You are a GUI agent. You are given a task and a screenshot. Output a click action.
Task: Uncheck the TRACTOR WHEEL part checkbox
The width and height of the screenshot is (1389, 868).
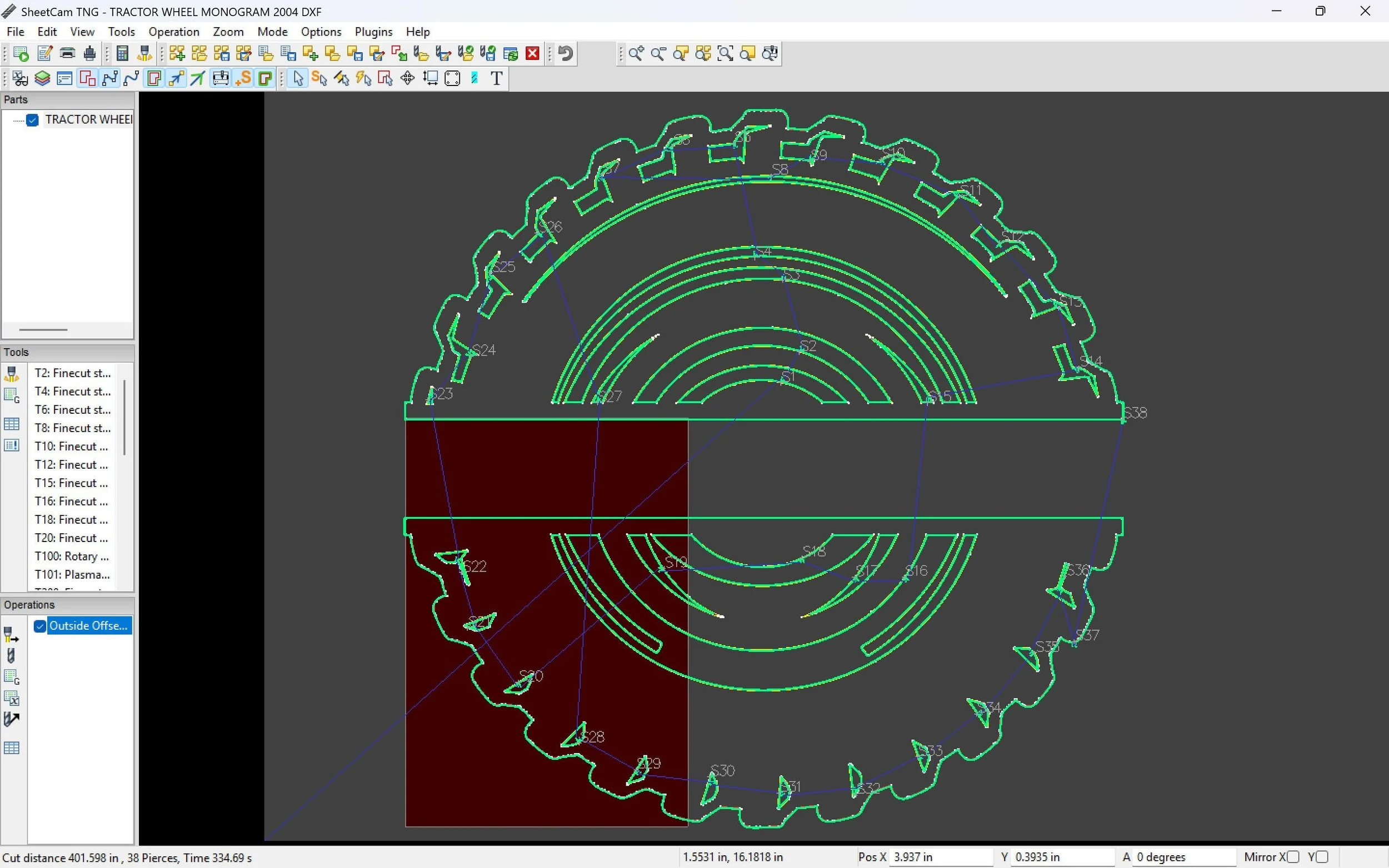(x=33, y=119)
